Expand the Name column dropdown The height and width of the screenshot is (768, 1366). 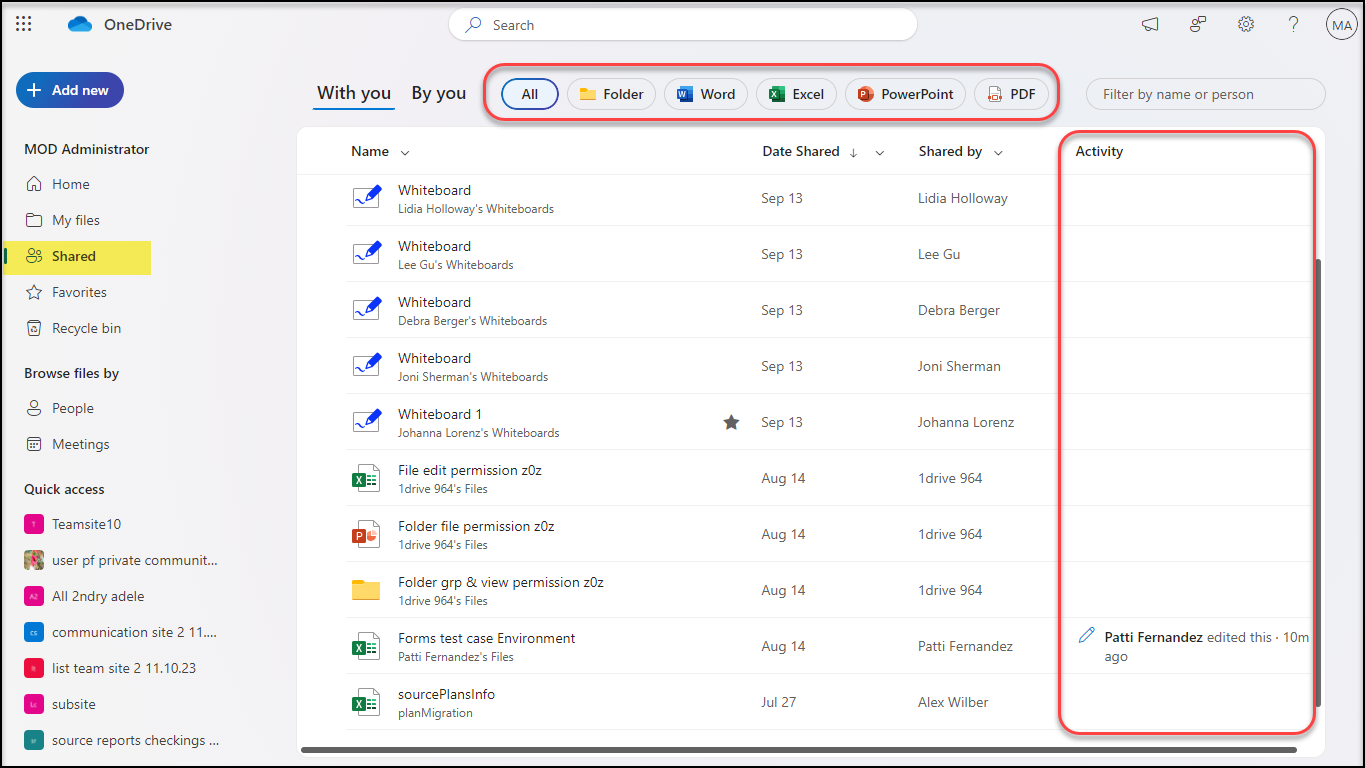[405, 153]
